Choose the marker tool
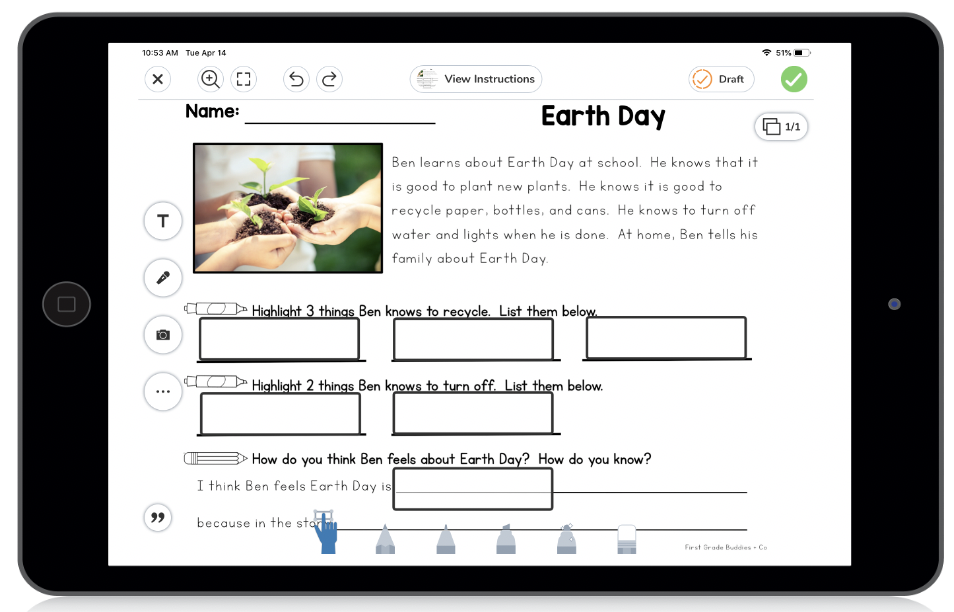Screen dimensions: 954x612 click(445, 540)
